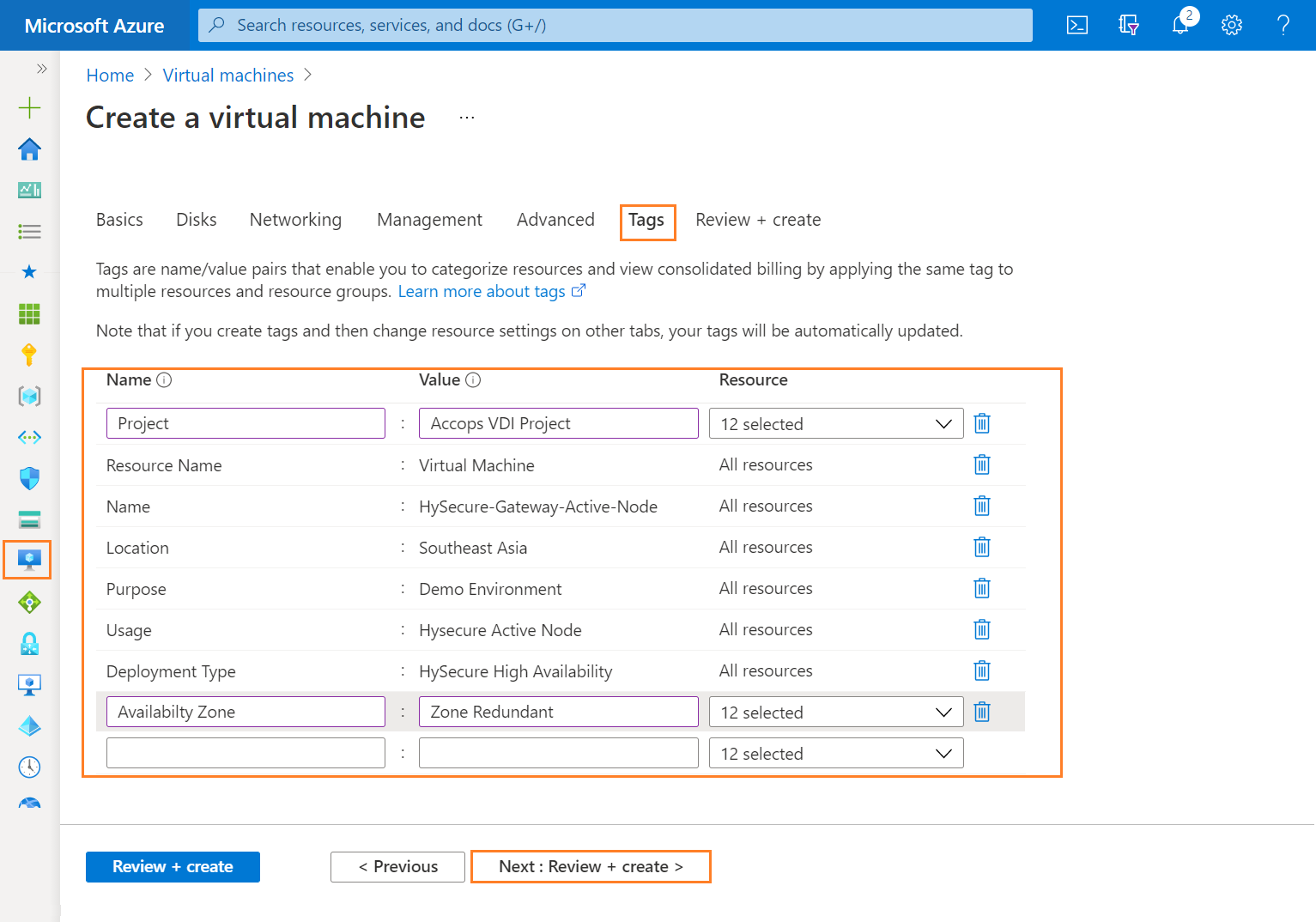Open the green diamond icon in sidebar
Screen dimensions: 1316x922
[x=29, y=602]
